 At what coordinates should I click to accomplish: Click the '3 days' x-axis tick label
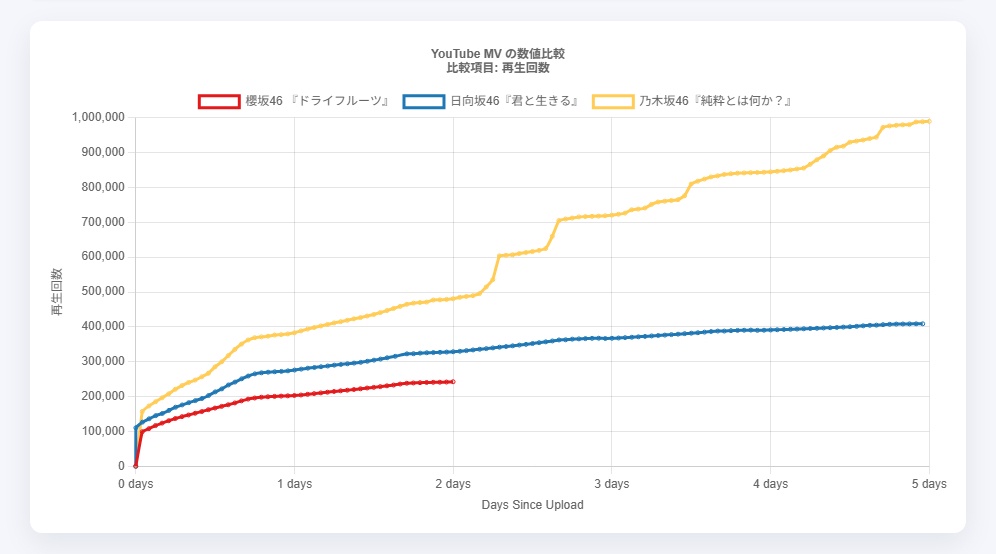pyautogui.click(x=612, y=484)
